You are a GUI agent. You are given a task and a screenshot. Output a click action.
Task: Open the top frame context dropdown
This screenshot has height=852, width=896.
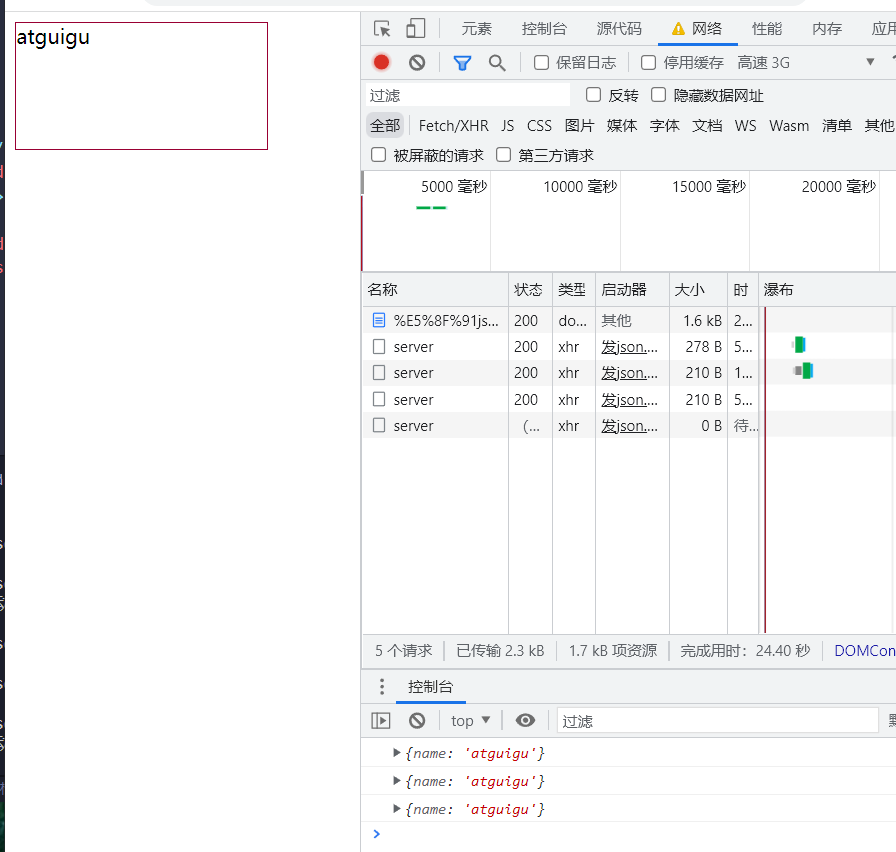click(470, 720)
